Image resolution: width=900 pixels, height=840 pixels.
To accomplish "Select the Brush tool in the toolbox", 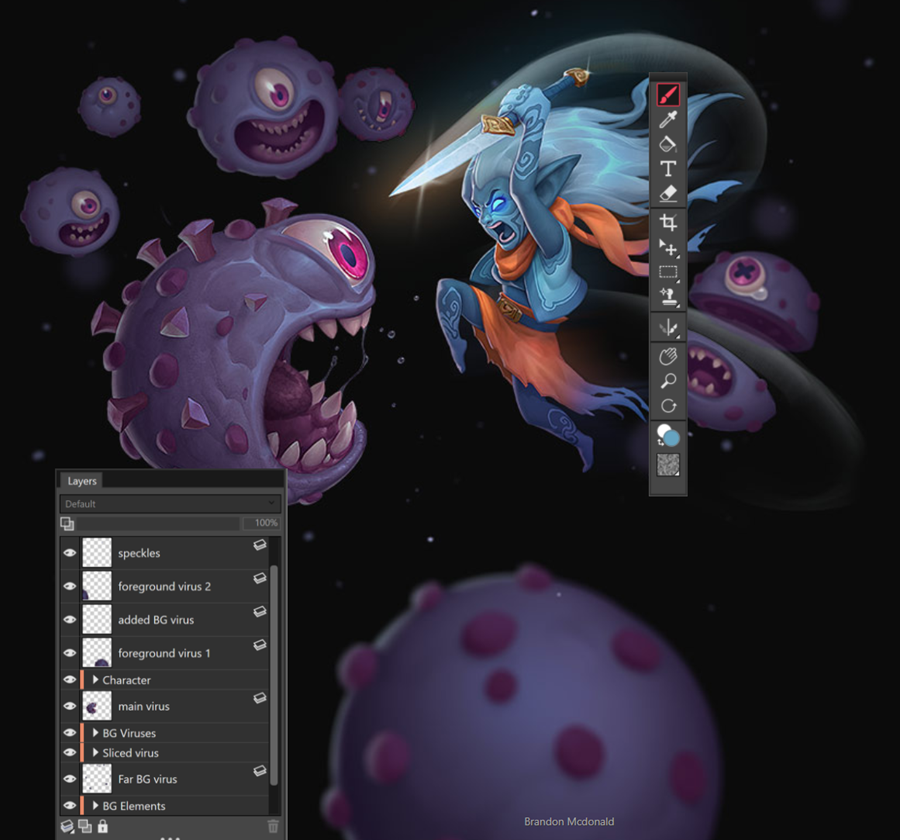I will [x=668, y=95].
